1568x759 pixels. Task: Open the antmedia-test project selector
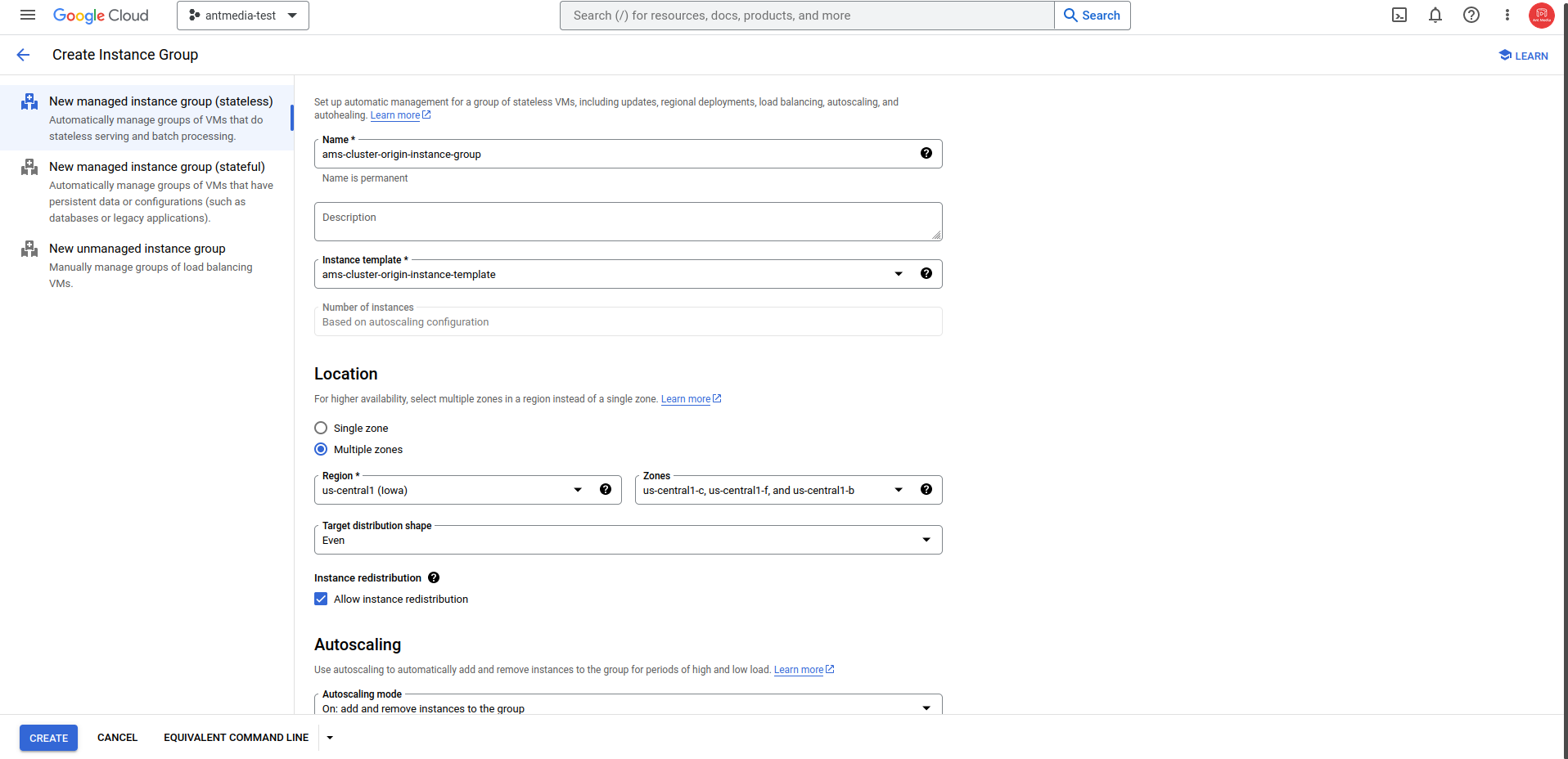pos(243,16)
